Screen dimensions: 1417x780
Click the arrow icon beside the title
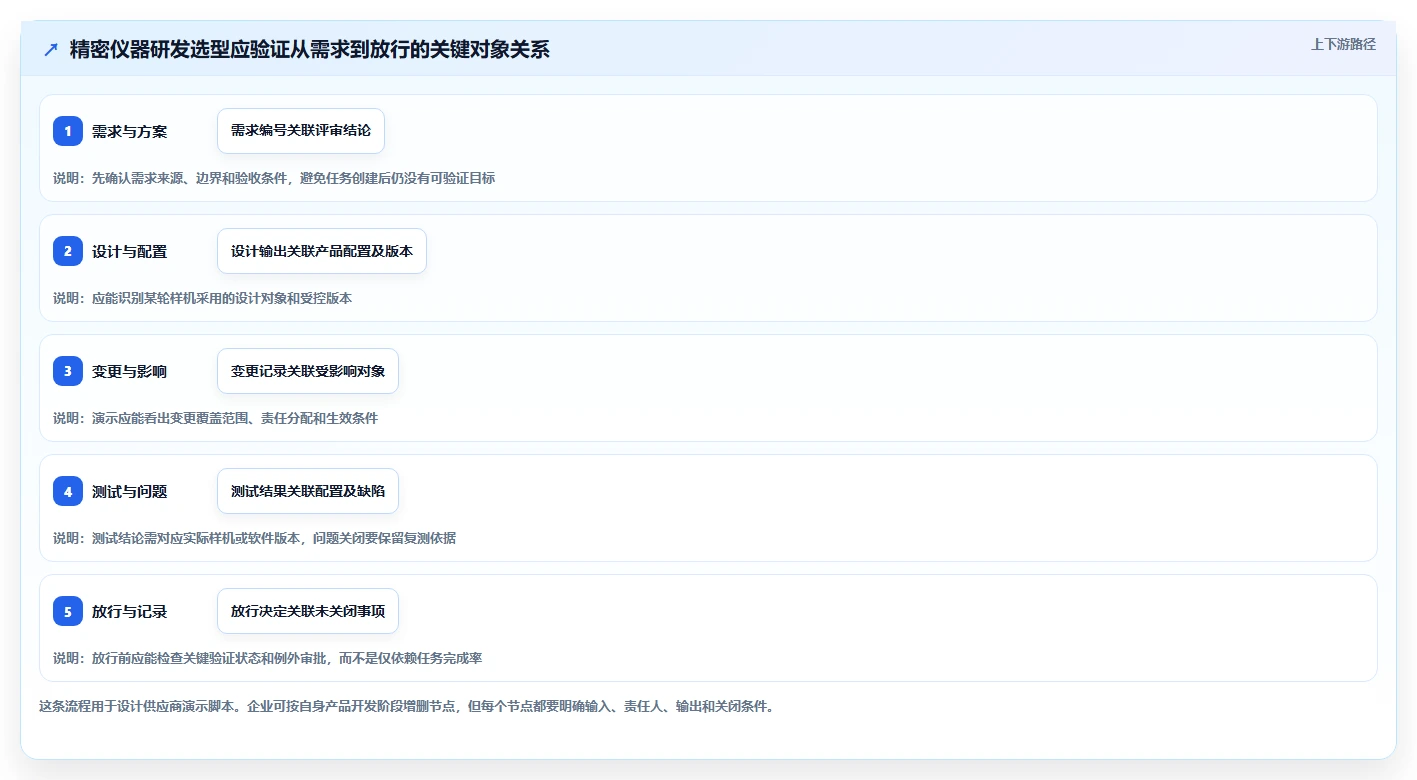(x=51, y=50)
